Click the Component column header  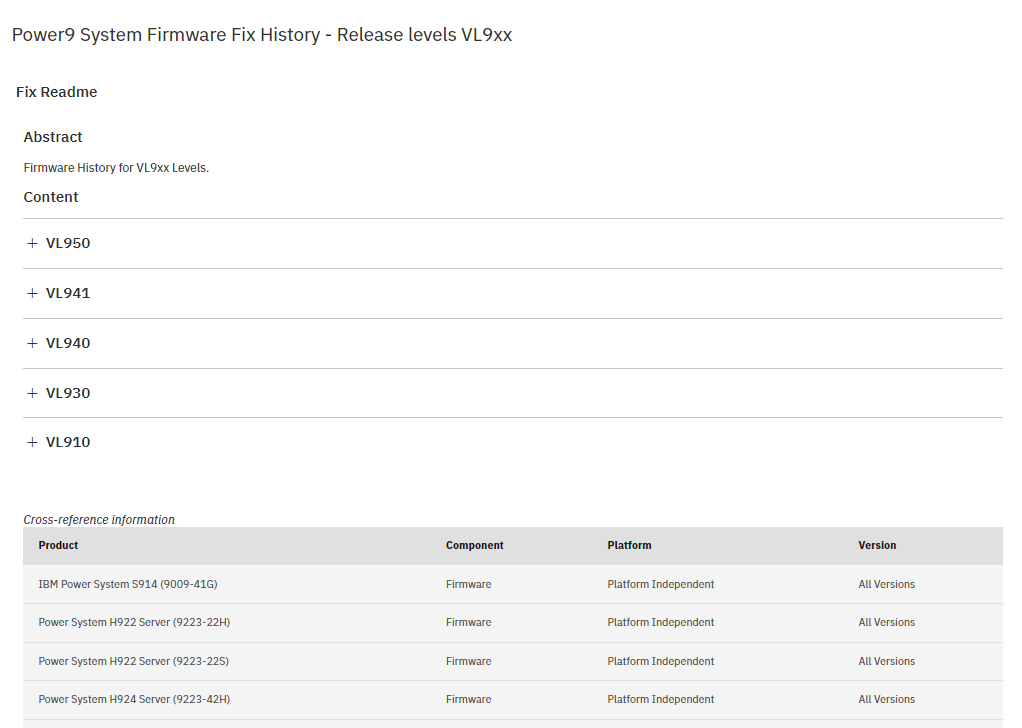474,546
